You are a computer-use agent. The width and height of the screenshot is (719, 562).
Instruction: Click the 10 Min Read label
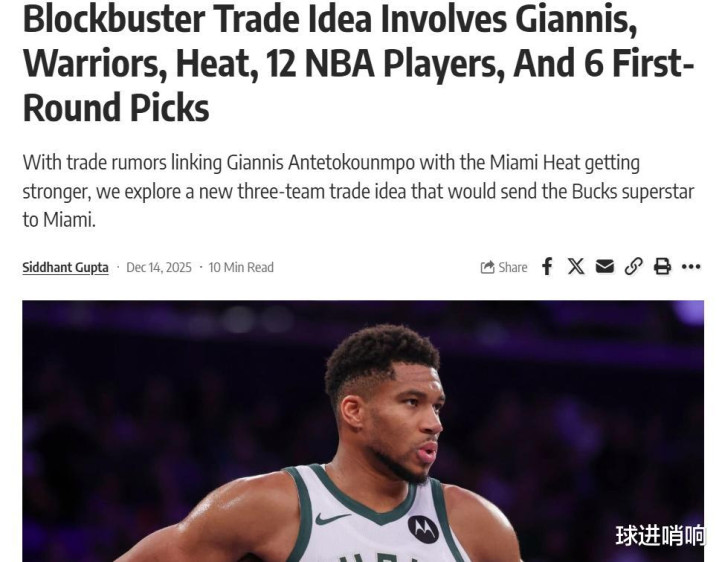click(241, 267)
